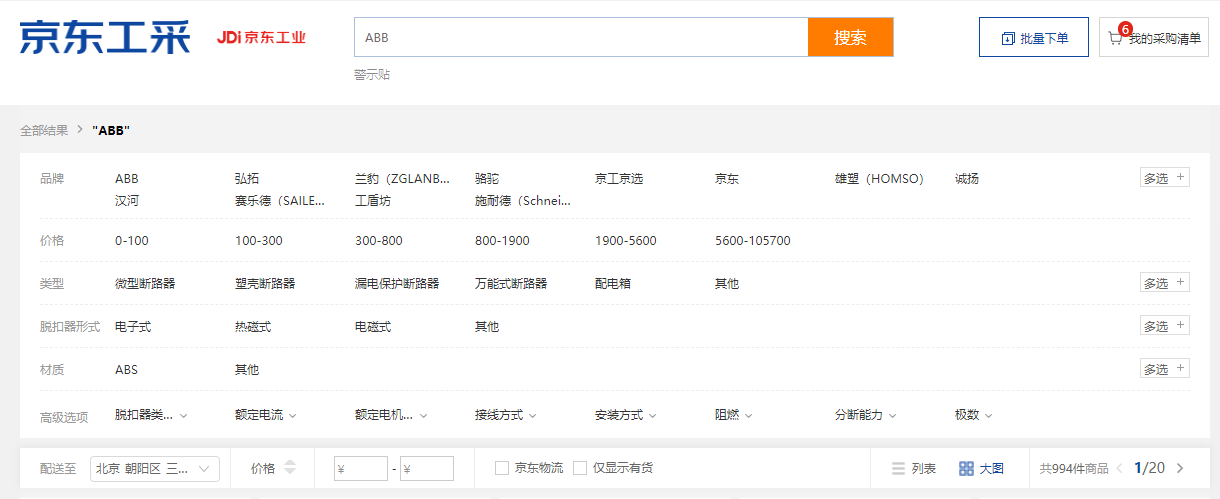Select price range 100-300
Viewport: 1220px width, 499px height.
click(x=259, y=241)
